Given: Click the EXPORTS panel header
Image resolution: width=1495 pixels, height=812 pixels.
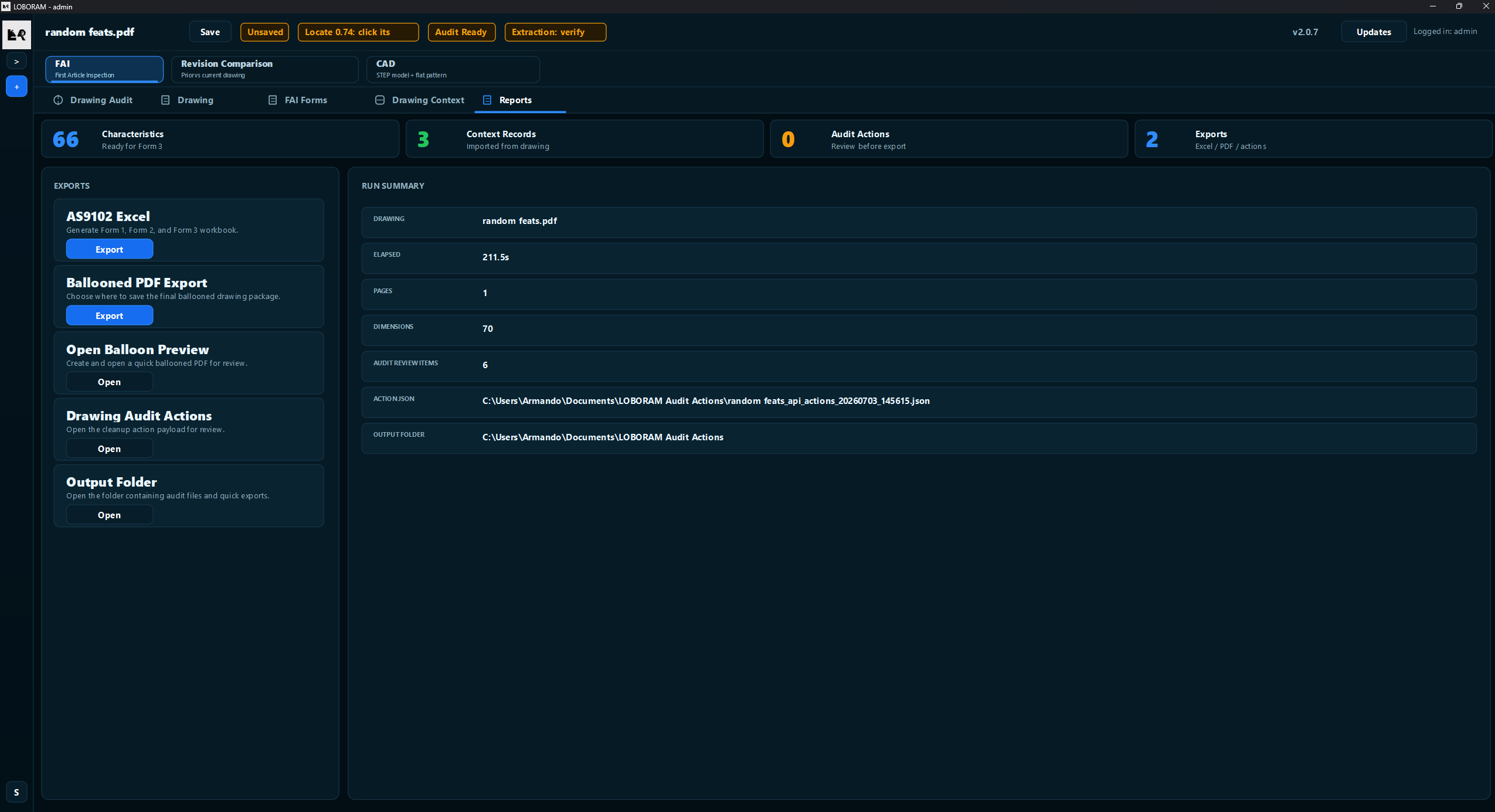Looking at the screenshot, I should [x=72, y=186].
